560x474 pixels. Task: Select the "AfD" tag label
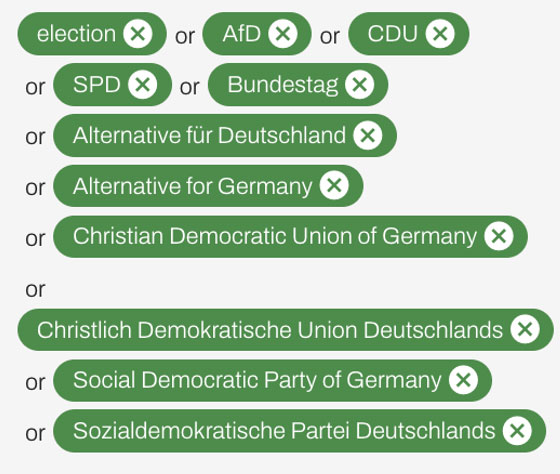click(x=242, y=34)
